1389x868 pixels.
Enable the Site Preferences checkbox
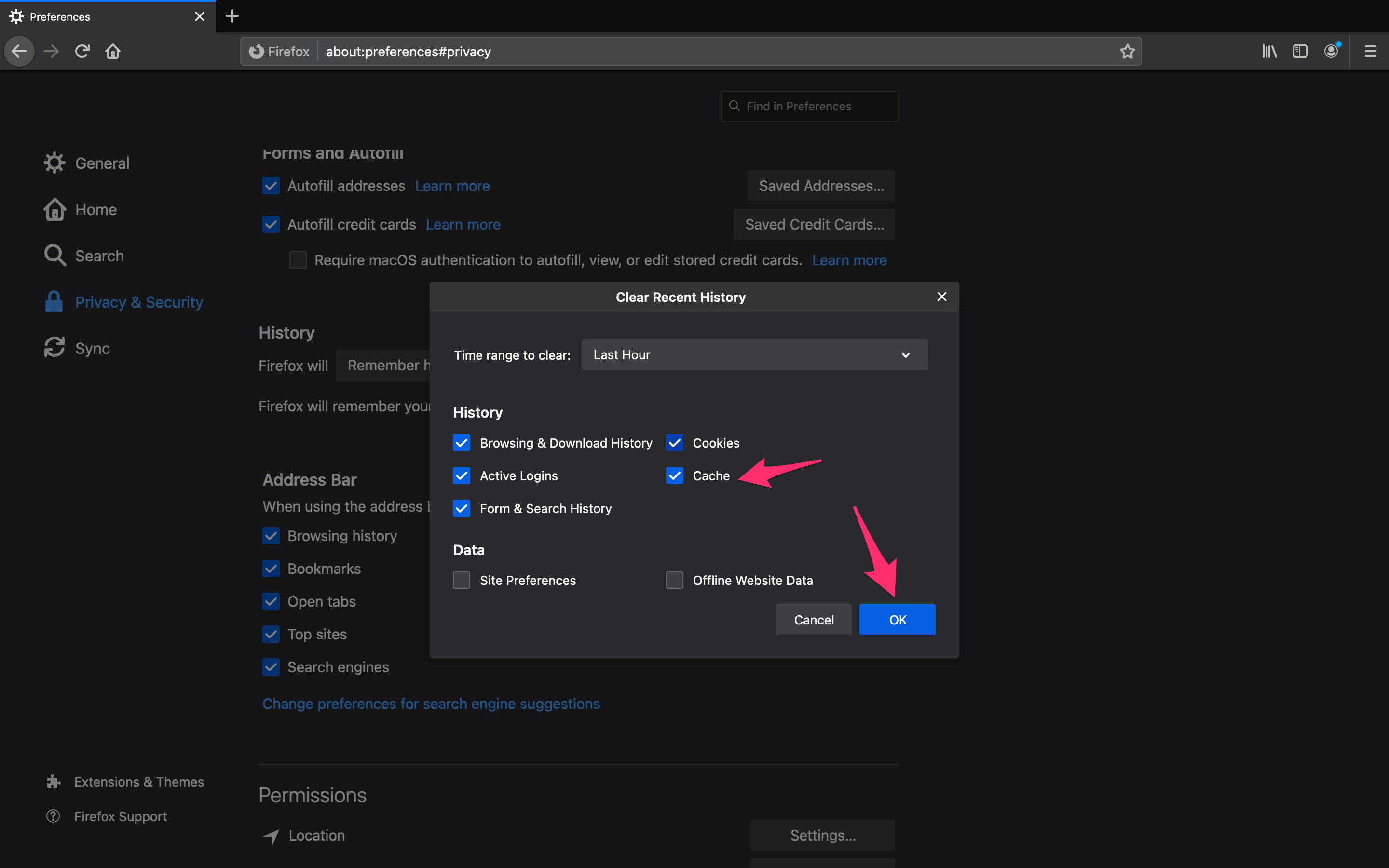[x=462, y=580]
